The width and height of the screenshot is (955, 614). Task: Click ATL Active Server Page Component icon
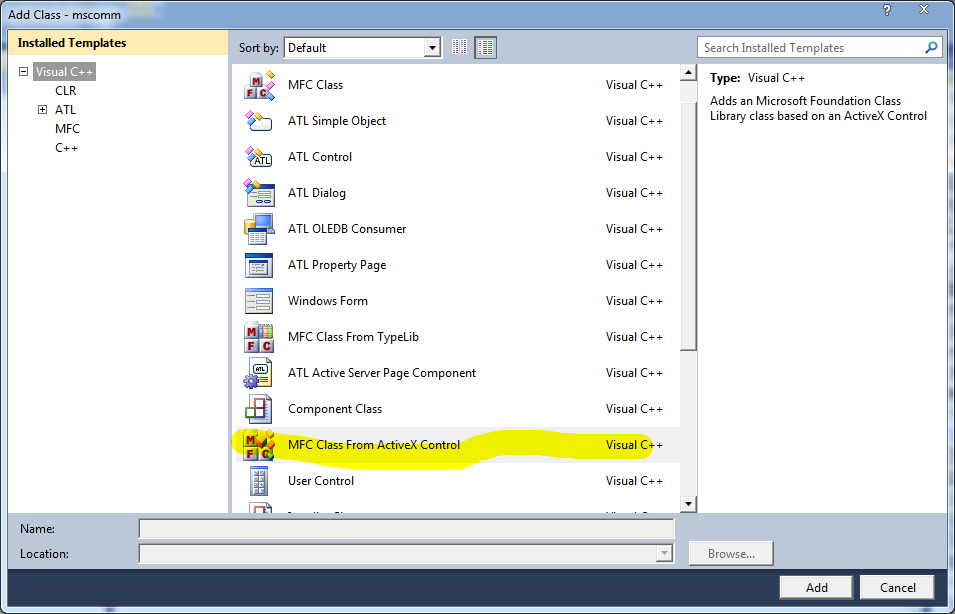tap(258, 373)
